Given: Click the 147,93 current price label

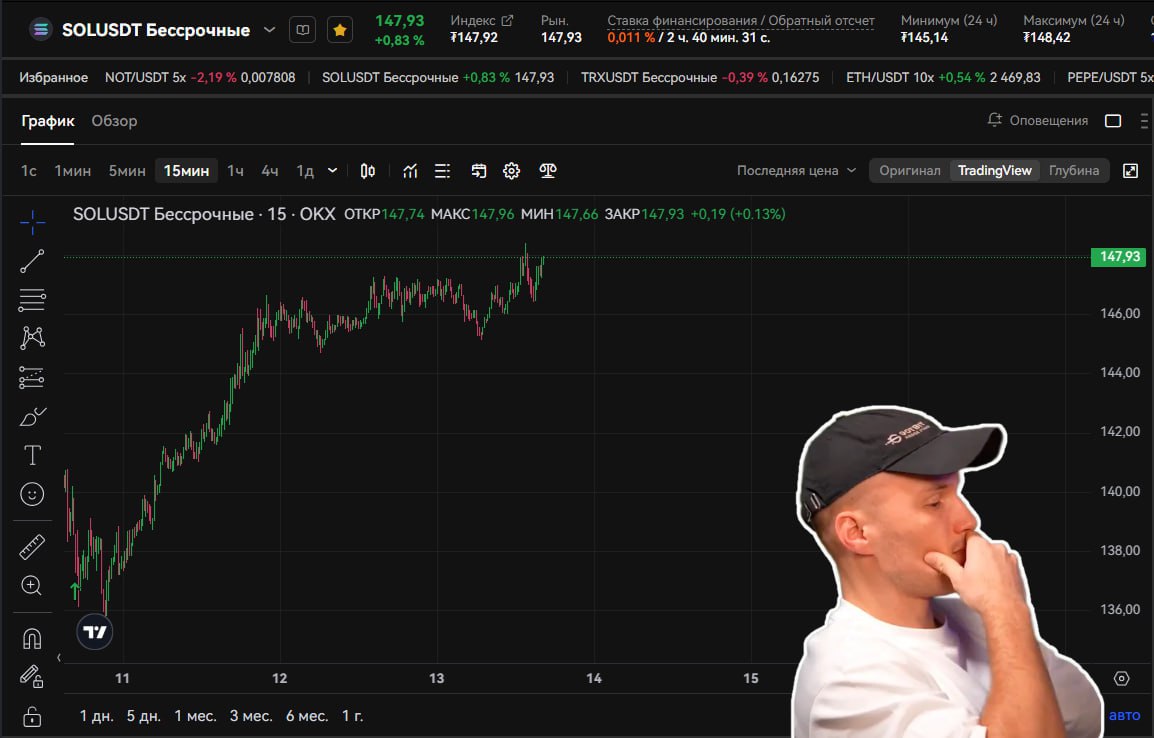Looking at the screenshot, I should click(1118, 257).
